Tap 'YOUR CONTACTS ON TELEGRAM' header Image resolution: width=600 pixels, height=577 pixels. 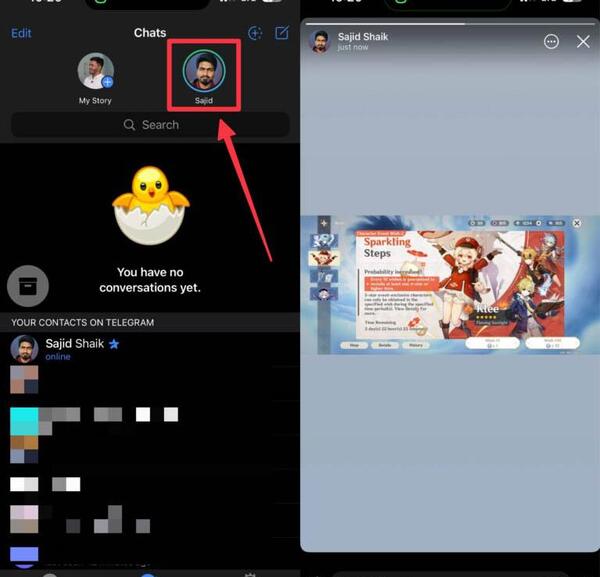pyautogui.click(x=82, y=323)
